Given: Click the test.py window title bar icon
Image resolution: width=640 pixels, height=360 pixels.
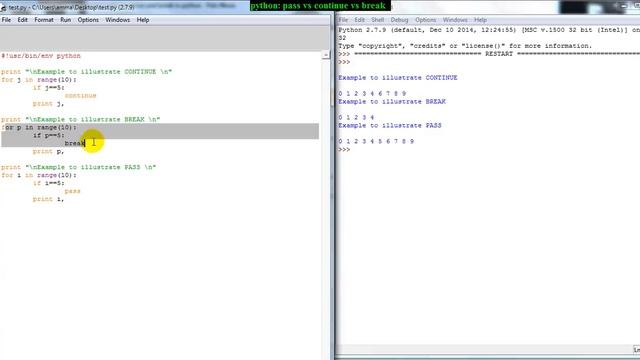Looking at the screenshot, I should (x=3, y=7).
